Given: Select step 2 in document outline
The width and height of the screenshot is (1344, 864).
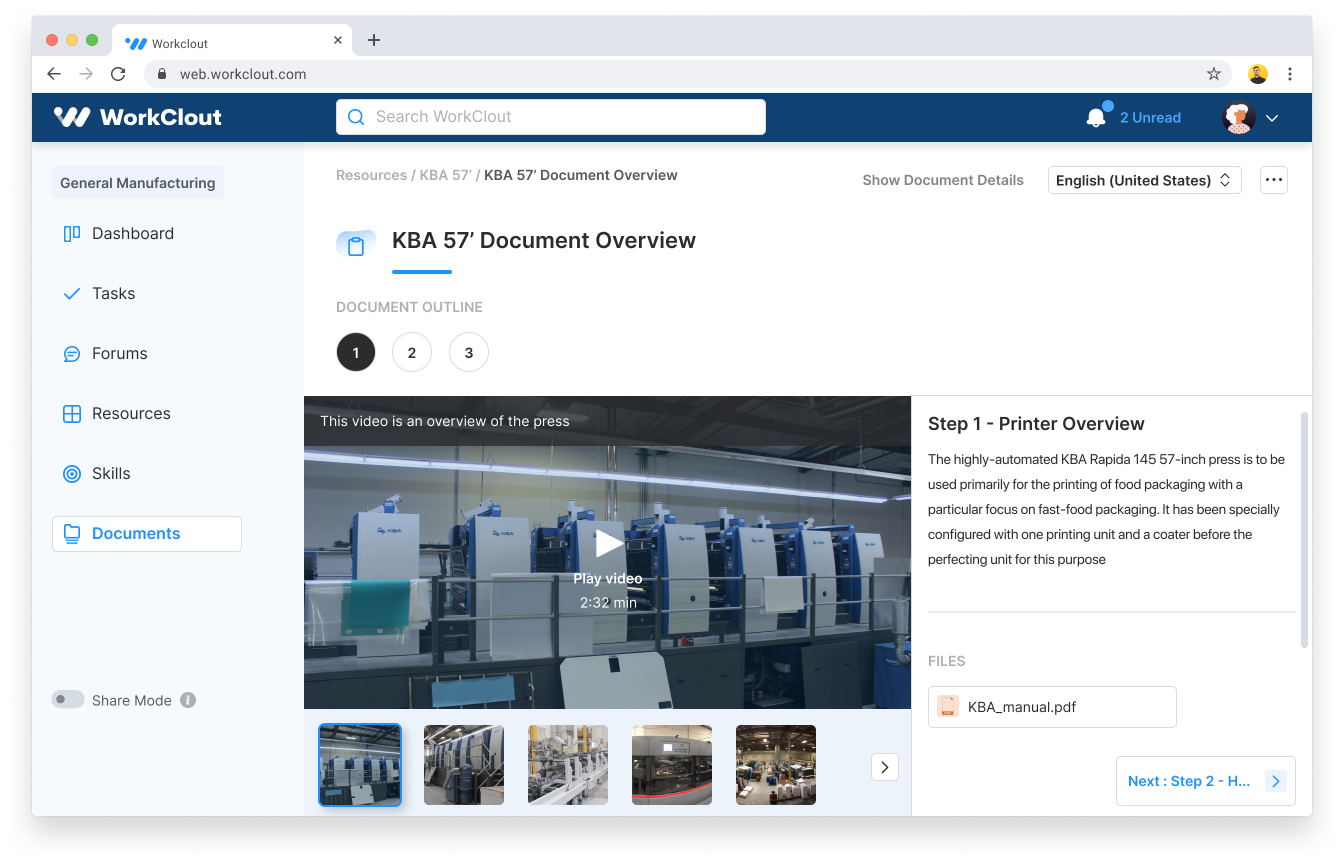Looking at the screenshot, I should tap(412, 353).
